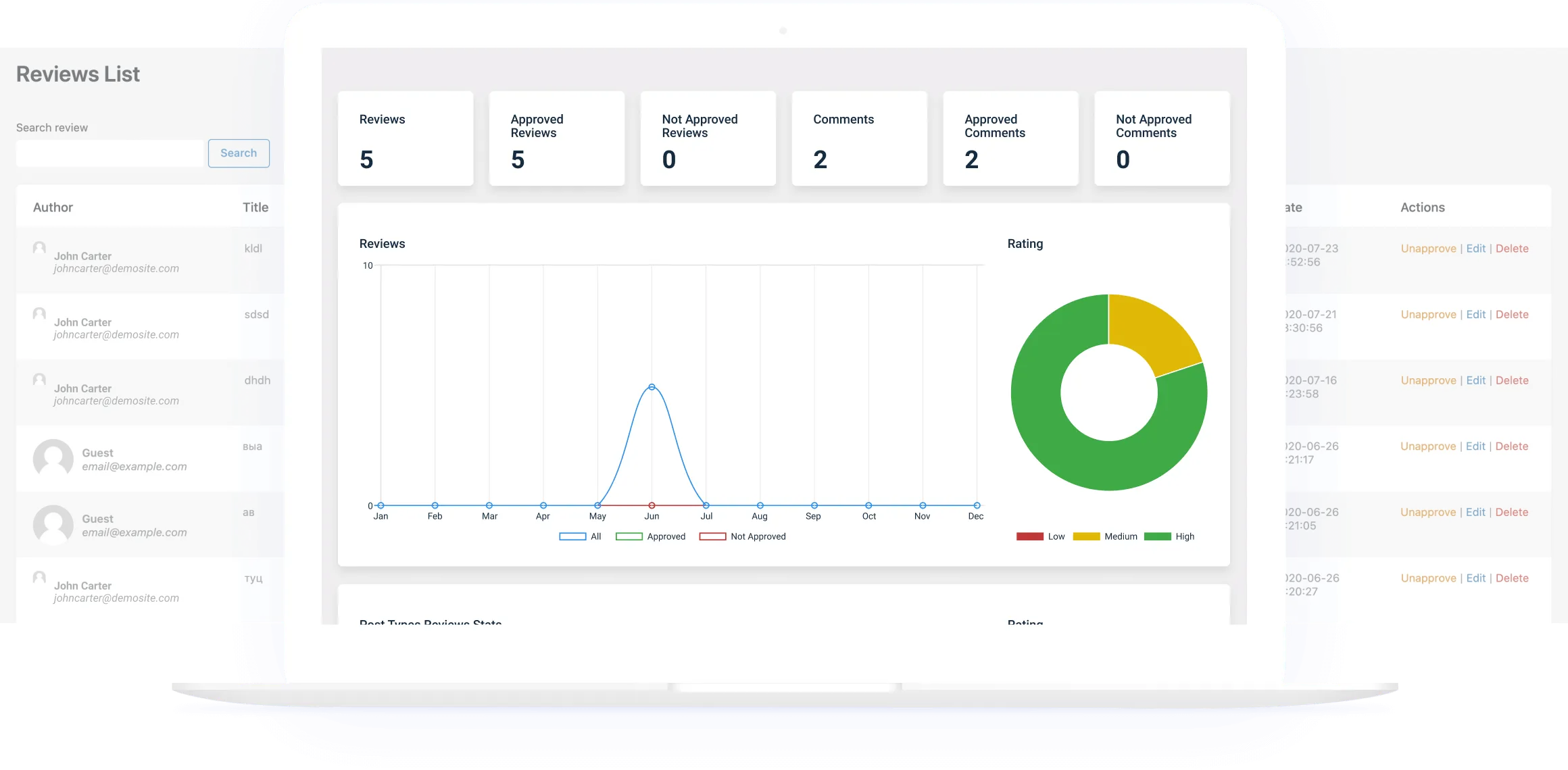
Task: Click John Carter's avatar beside the туц review
Action: click(40, 577)
